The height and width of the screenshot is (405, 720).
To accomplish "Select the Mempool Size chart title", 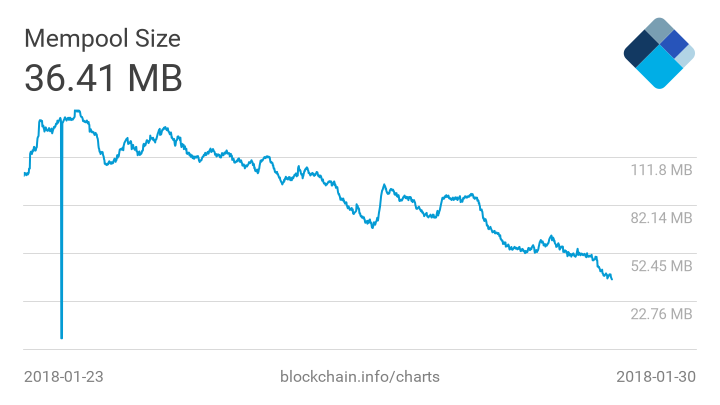I will pos(102,39).
